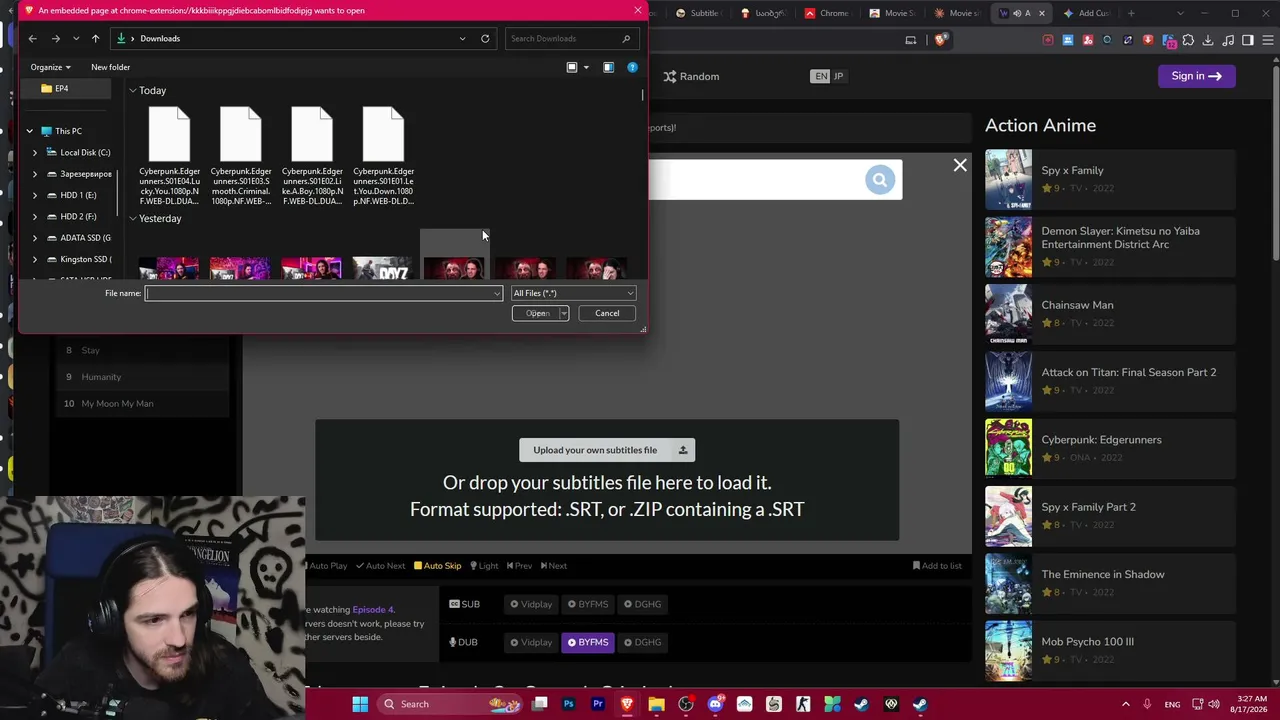This screenshot has height=720, width=1280.
Task: Select the DayZ thumbnail under Yesterday
Action: pyautogui.click(x=382, y=268)
